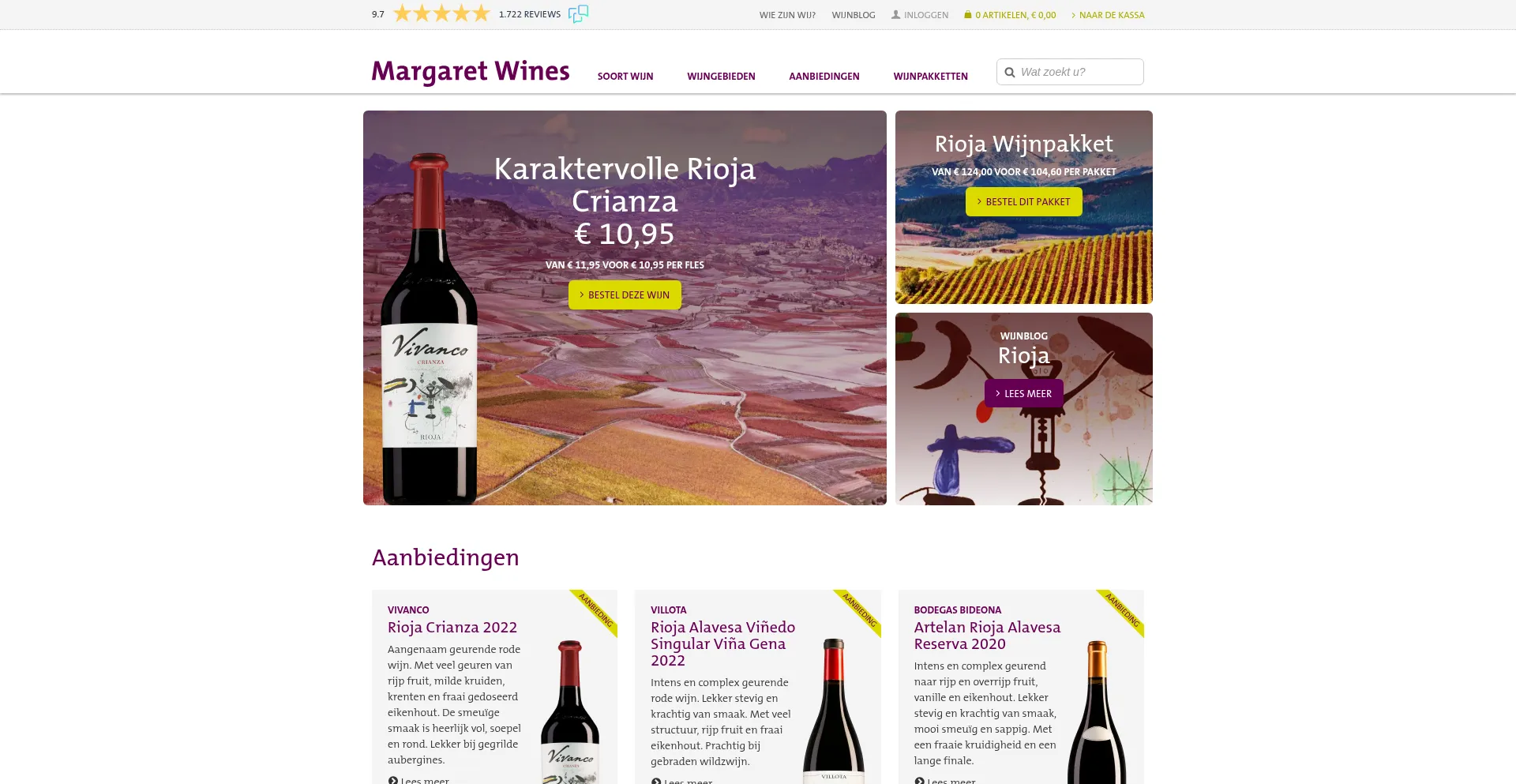Click the Bestel dit pakket button
Viewport: 1516px width, 784px height.
(1023, 201)
